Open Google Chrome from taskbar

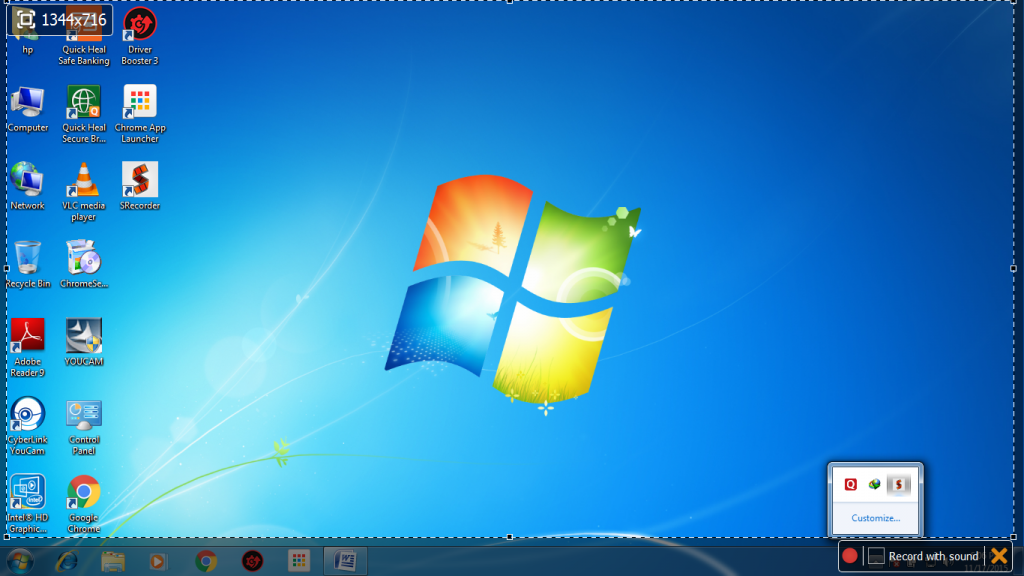click(x=206, y=560)
